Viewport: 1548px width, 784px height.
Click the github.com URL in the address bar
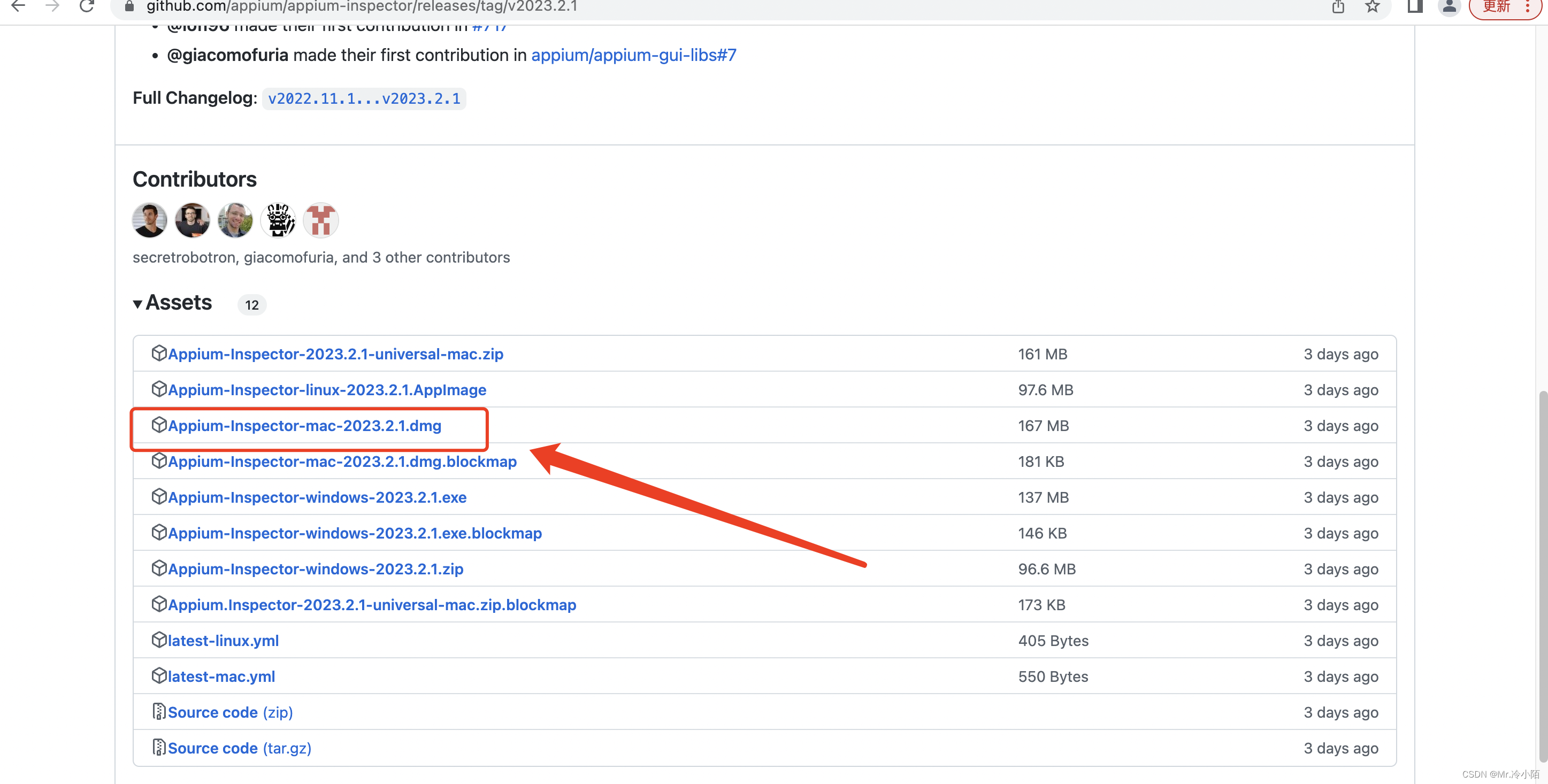[362, 6]
